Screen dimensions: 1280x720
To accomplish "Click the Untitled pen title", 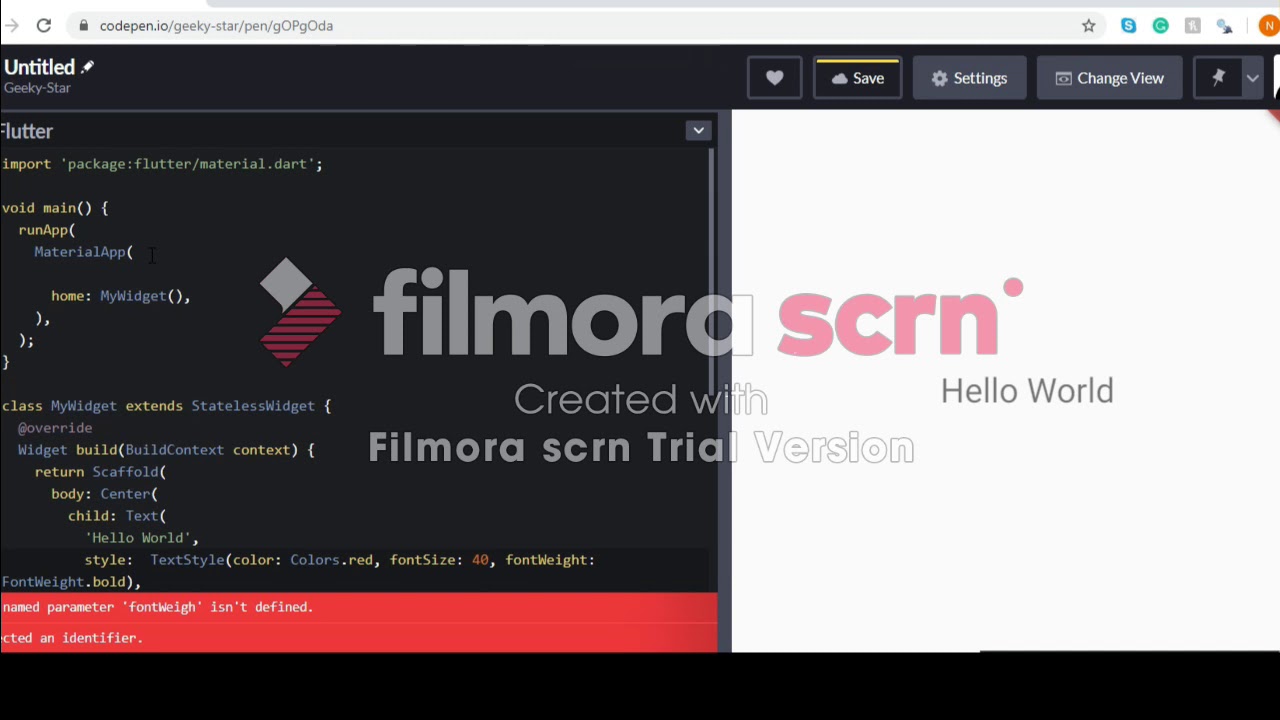I will 40,67.
